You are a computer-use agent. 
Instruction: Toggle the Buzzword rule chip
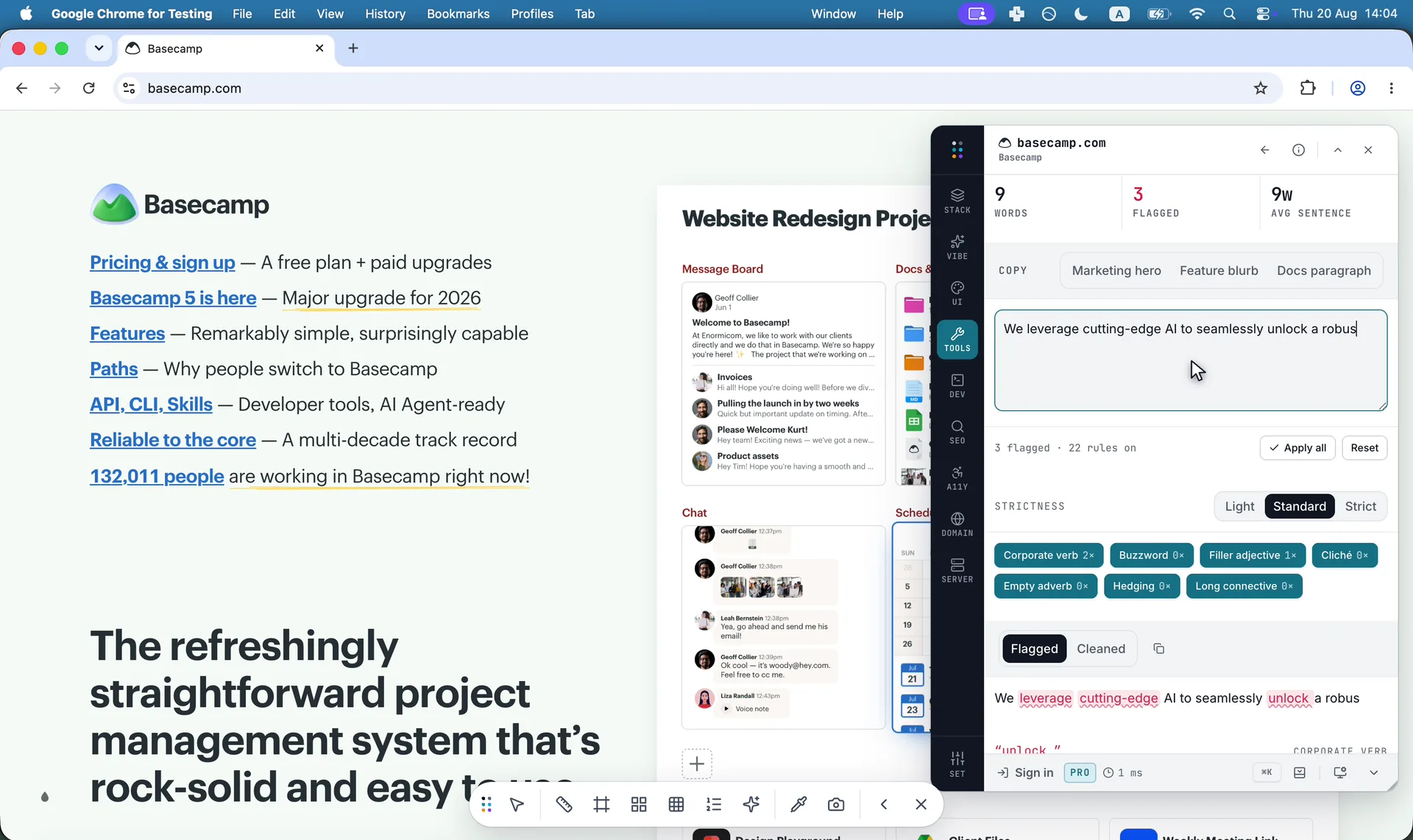tap(1152, 555)
